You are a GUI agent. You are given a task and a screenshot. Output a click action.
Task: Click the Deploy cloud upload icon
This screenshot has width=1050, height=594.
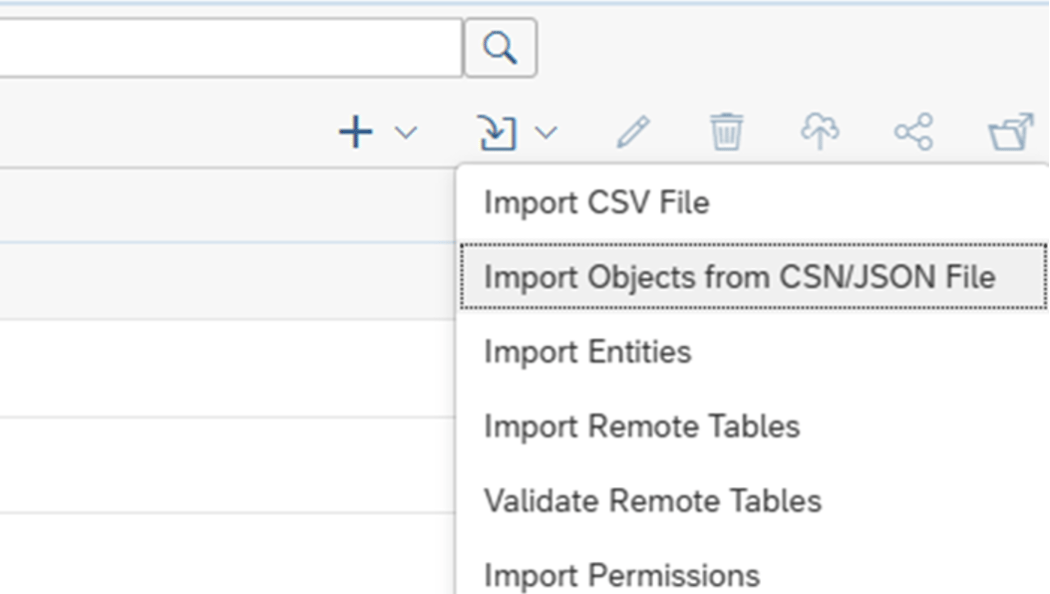[819, 130]
